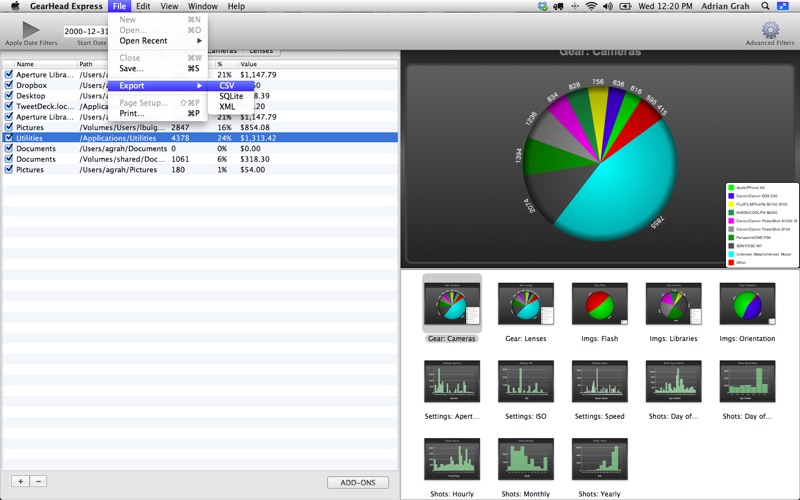The width and height of the screenshot is (800, 500).
Task: Select the Imgs: Flash chart thumbnail
Action: [599, 303]
